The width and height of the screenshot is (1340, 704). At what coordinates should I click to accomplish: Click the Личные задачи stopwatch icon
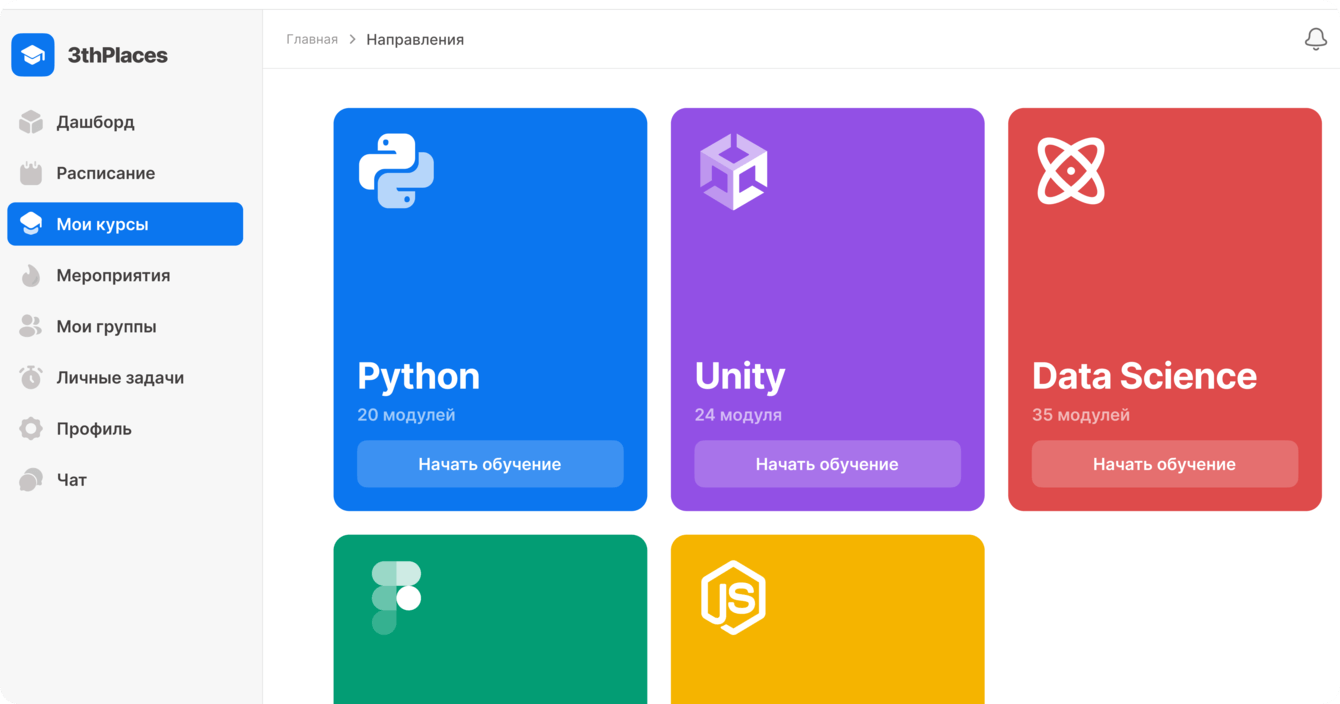31,377
